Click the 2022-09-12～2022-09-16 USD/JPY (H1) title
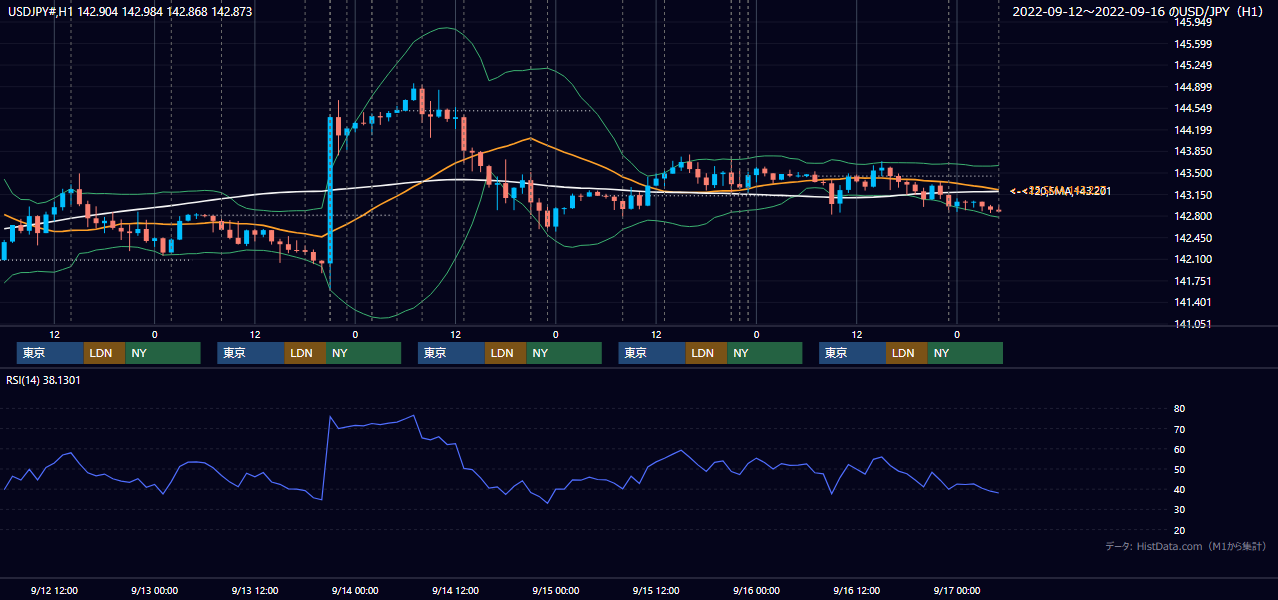 1140,12
